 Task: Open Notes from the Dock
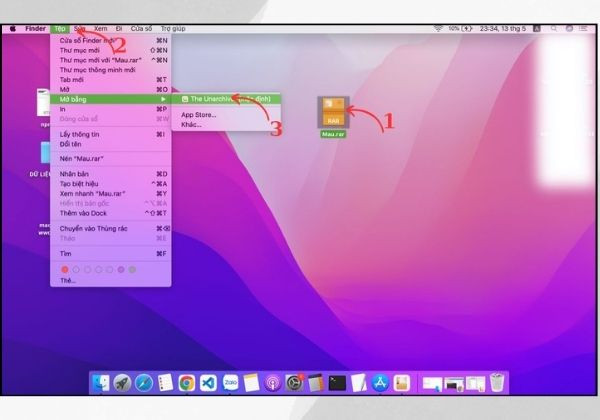[251, 383]
